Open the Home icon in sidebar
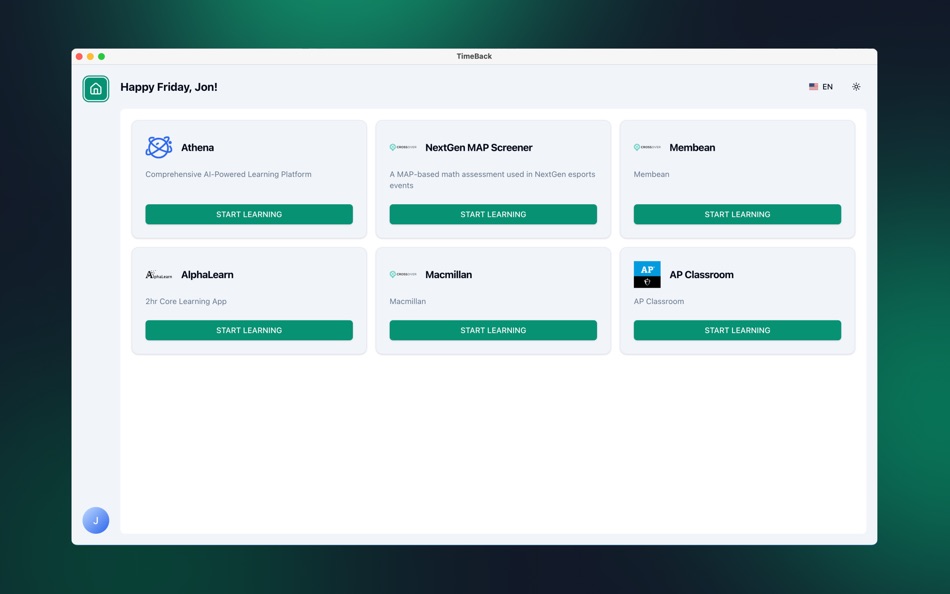The image size is (950, 594). [96, 88]
